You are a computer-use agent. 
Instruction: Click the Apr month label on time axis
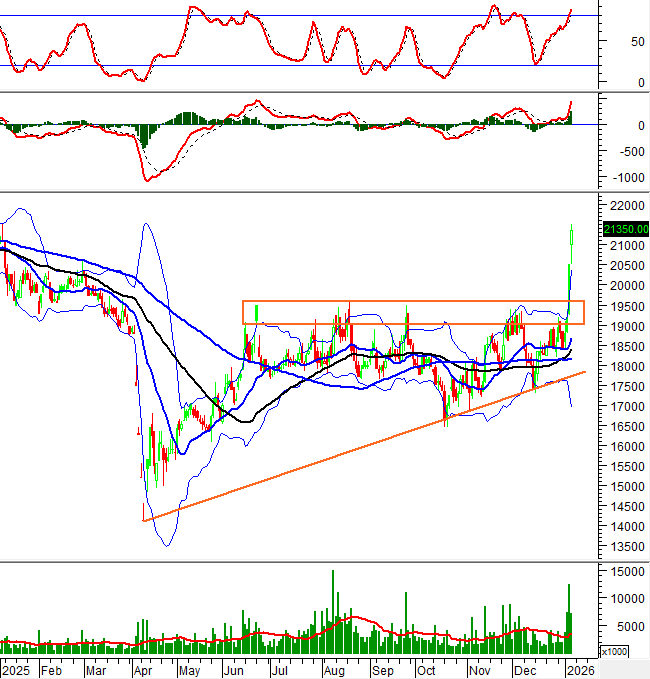(144, 671)
